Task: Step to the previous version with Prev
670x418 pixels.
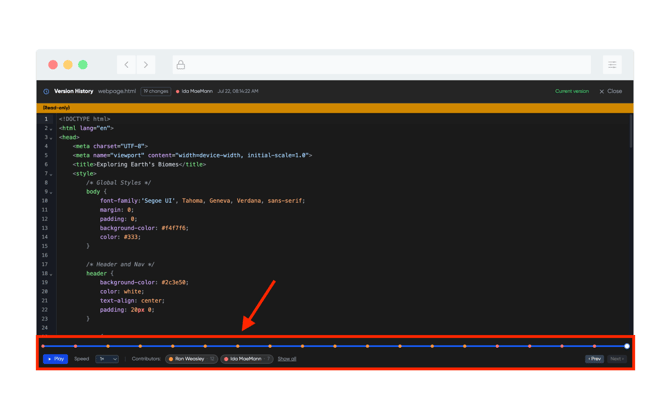Action: click(594, 359)
